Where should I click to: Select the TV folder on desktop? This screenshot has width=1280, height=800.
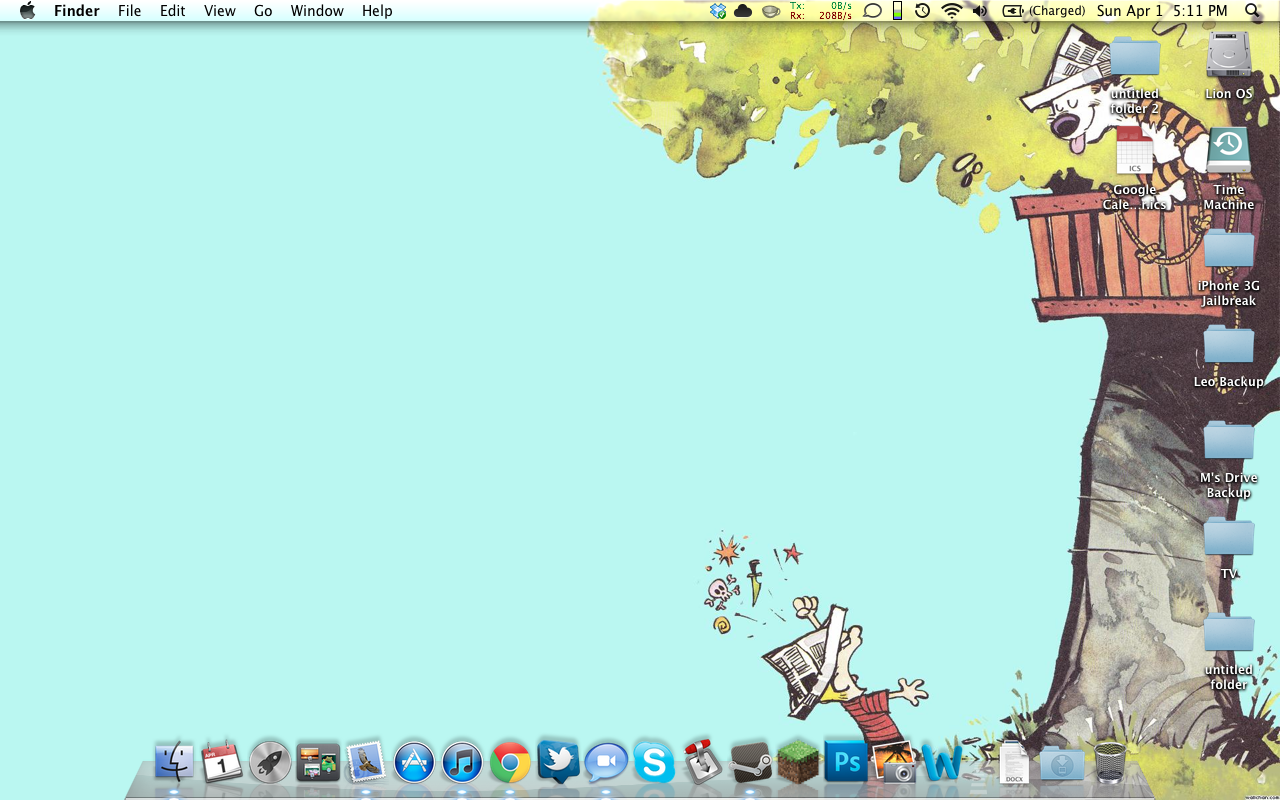1229,537
